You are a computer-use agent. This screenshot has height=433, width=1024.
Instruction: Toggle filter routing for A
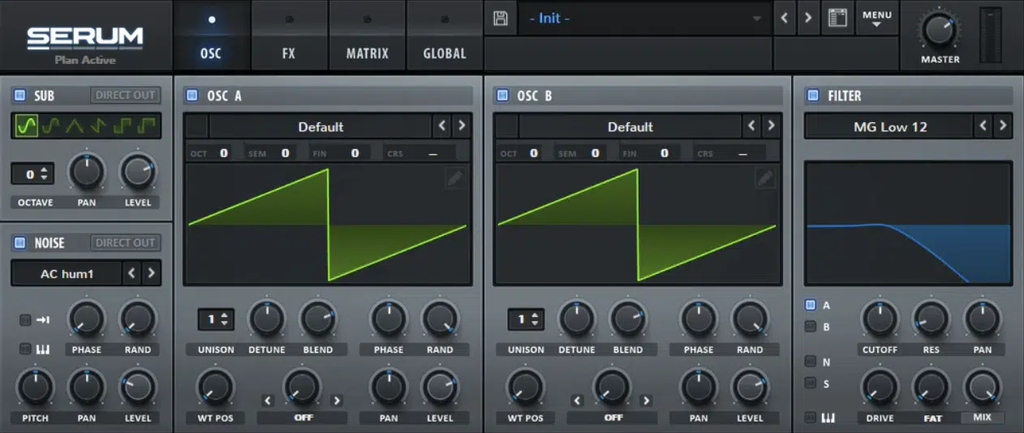810,304
